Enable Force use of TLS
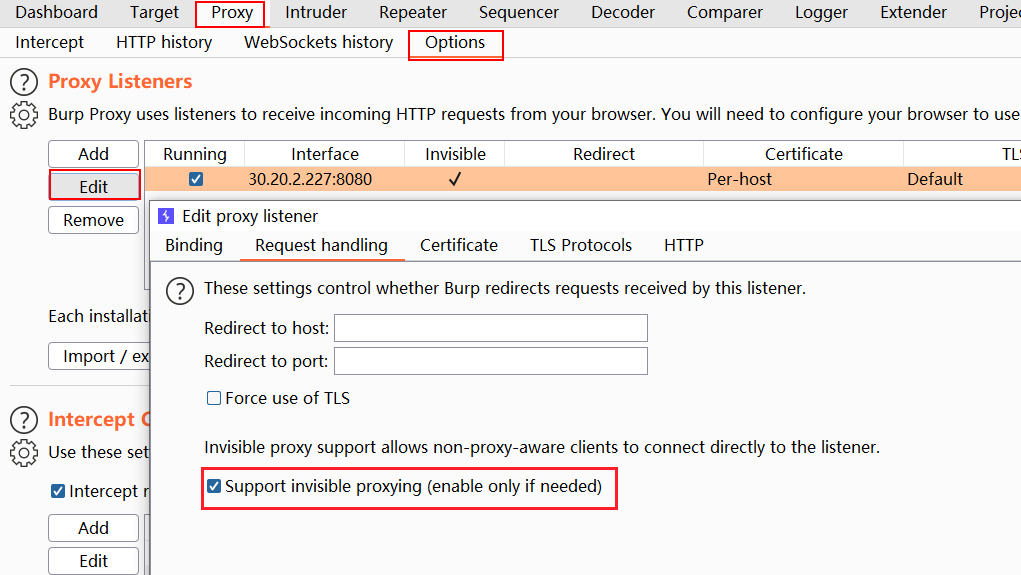The image size is (1021, 575). pos(213,398)
